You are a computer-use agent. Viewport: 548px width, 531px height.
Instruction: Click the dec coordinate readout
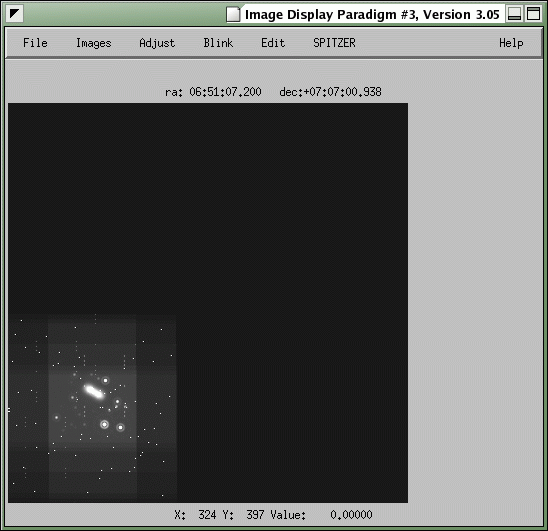(330, 92)
